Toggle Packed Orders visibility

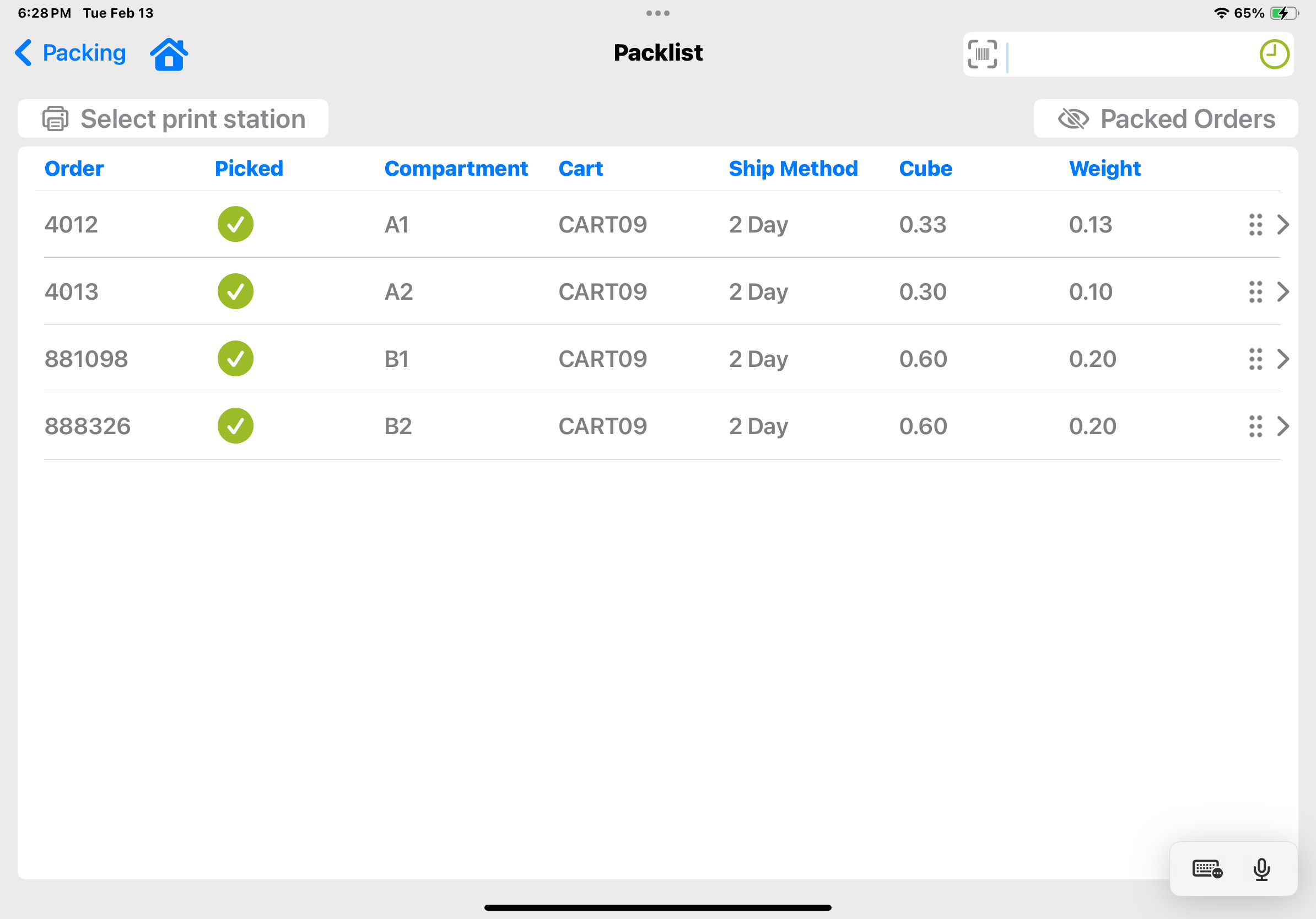click(1165, 119)
